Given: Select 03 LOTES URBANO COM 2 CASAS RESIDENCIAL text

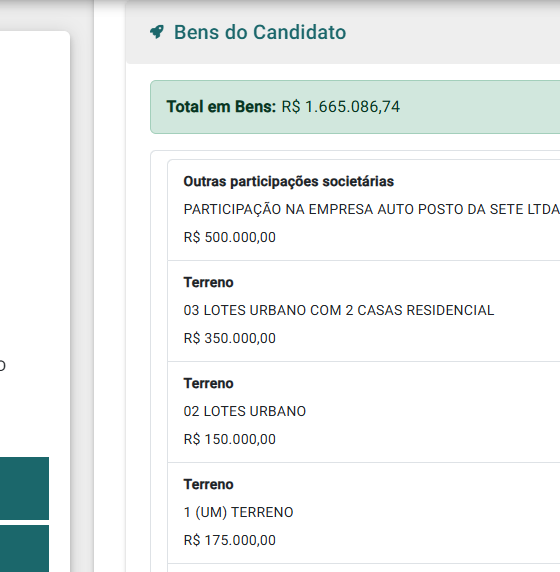Looking at the screenshot, I should (339, 310).
